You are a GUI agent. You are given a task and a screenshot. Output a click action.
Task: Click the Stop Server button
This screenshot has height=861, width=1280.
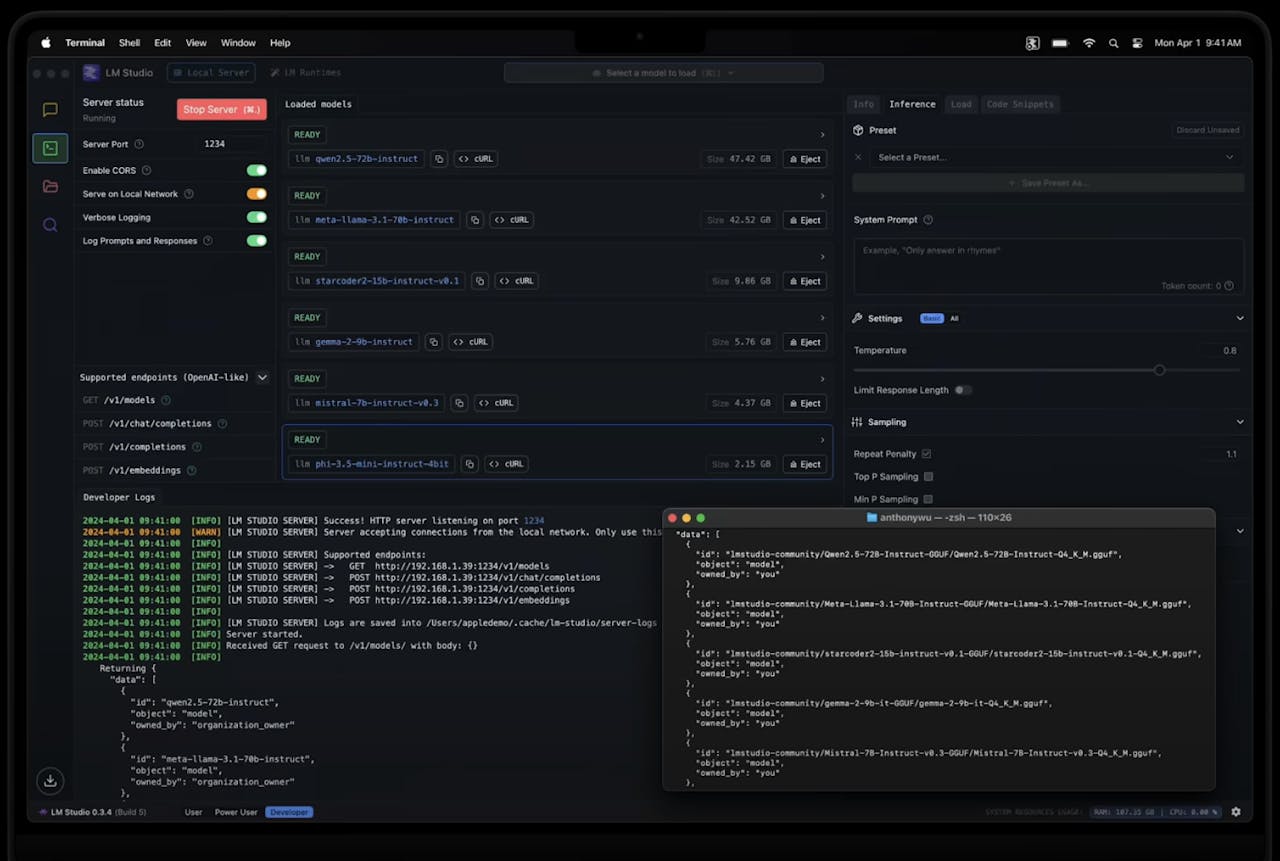(x=222, y=110)
